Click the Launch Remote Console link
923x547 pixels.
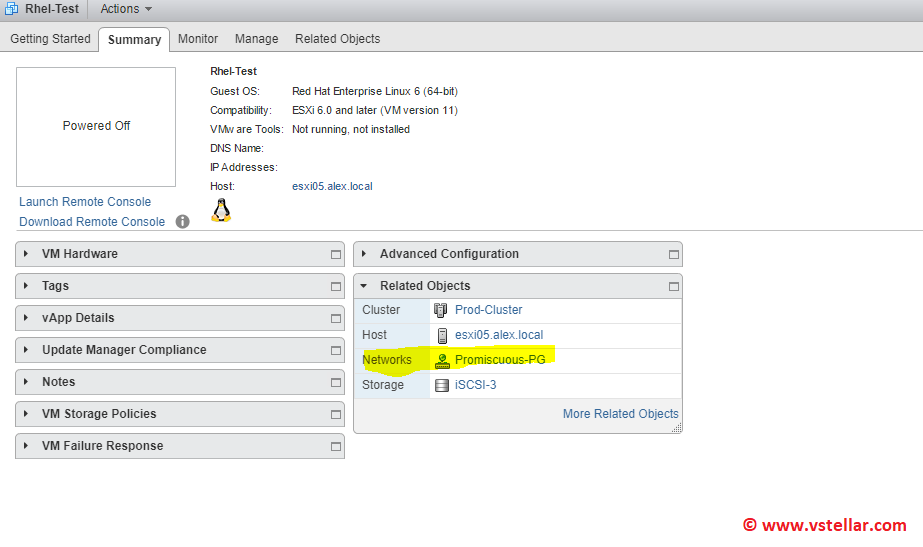pos(85,202)
